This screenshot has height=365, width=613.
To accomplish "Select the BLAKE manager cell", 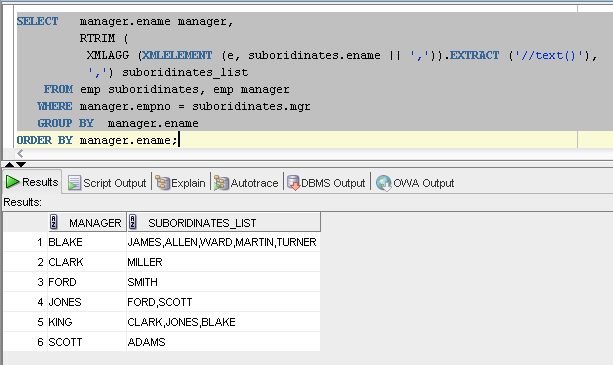I will pos(87,242).
